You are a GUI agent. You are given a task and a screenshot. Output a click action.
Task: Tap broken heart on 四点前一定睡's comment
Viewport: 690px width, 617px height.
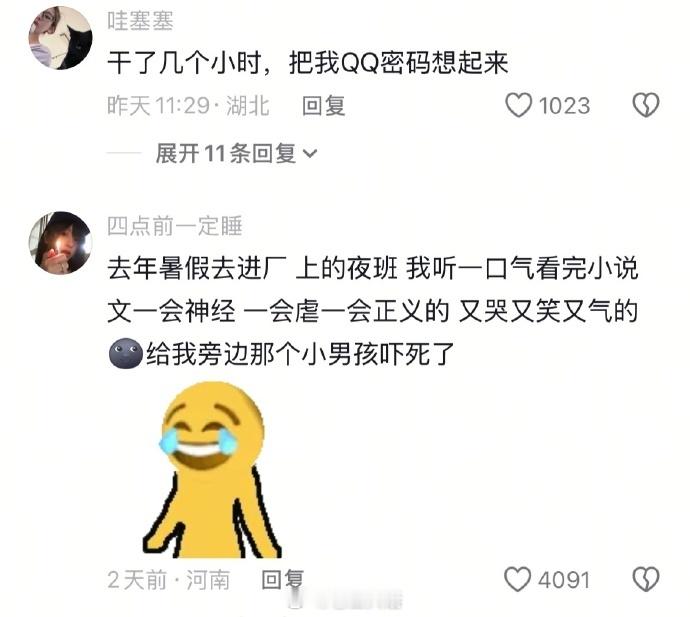[x=646, y=579]
